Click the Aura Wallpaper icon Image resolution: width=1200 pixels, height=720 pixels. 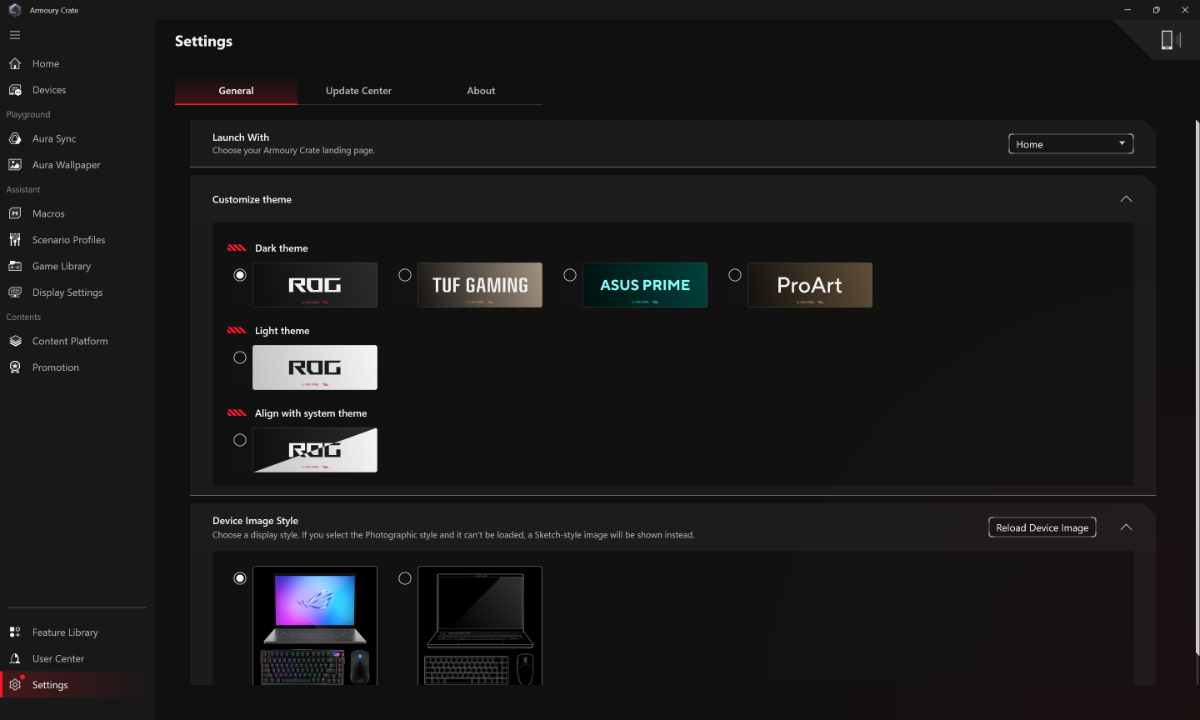[15, 165]
